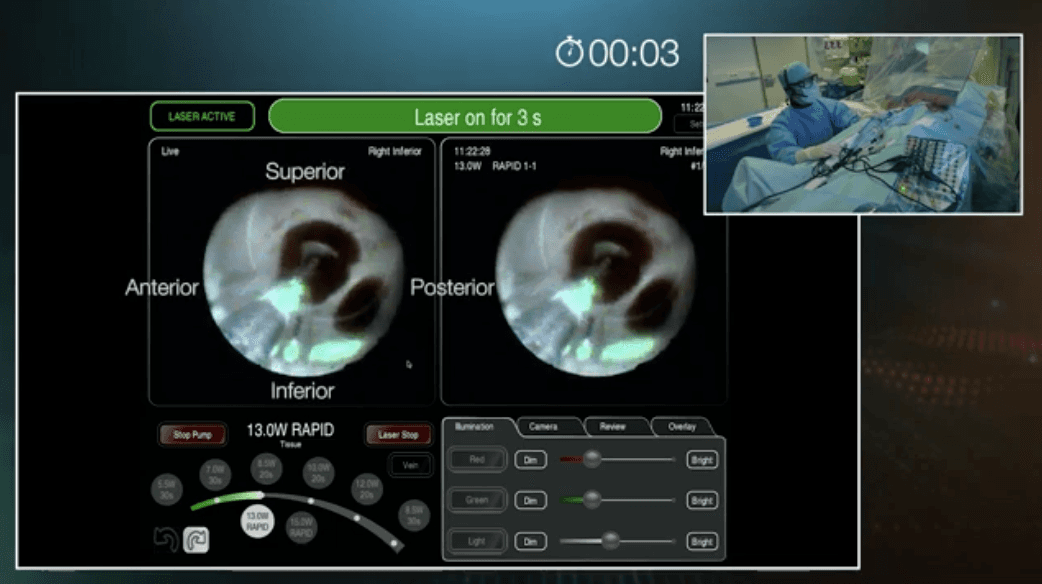Switch to the Camera tab

(544, 427)
